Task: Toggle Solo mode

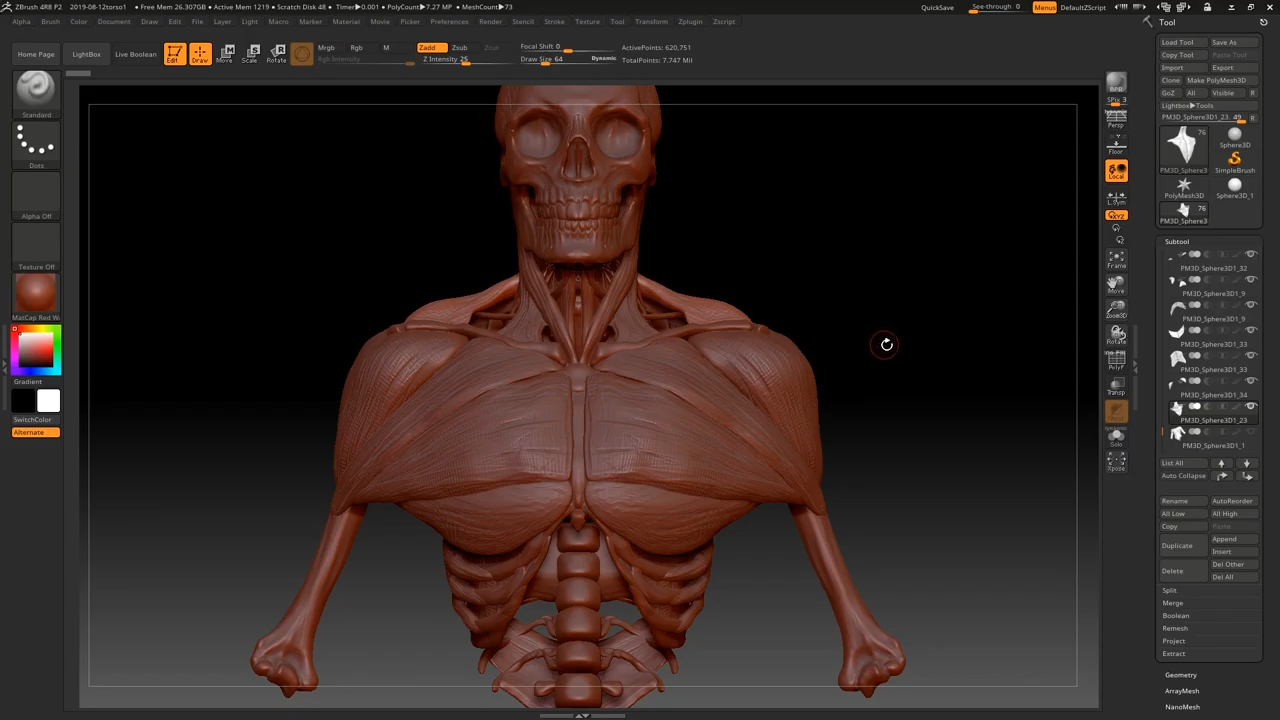Action: [x=1116, y=437]
